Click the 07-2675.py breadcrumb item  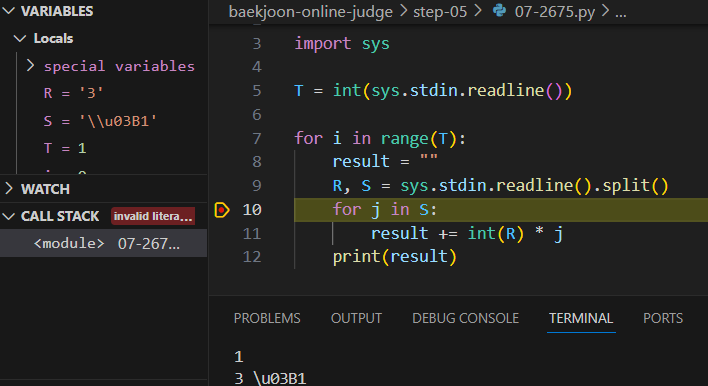click(x=555, y=11)
